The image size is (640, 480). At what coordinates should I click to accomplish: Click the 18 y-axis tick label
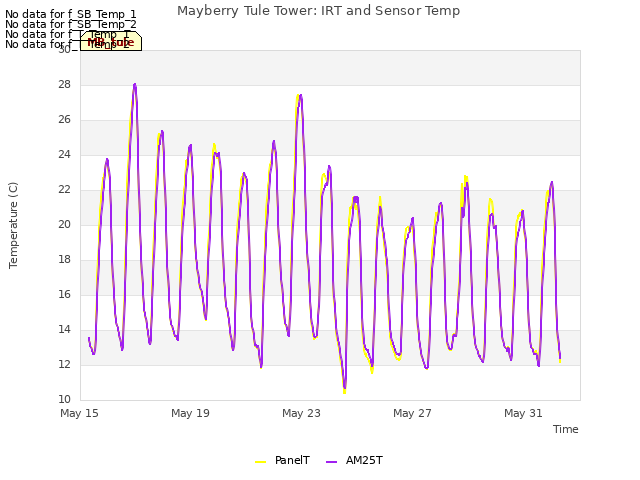[x=64, y=260]
